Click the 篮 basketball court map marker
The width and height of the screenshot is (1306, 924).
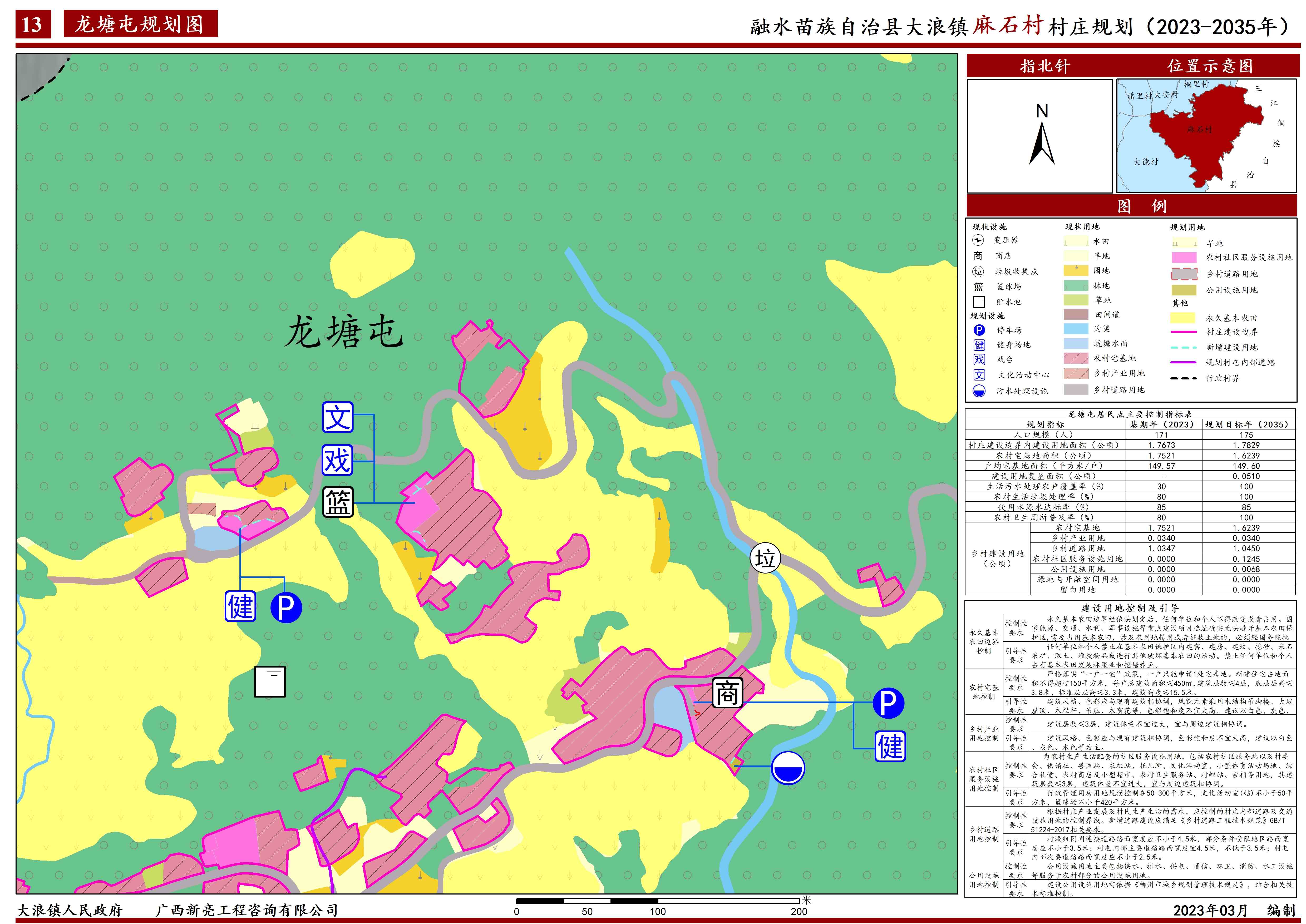(338, 502)
